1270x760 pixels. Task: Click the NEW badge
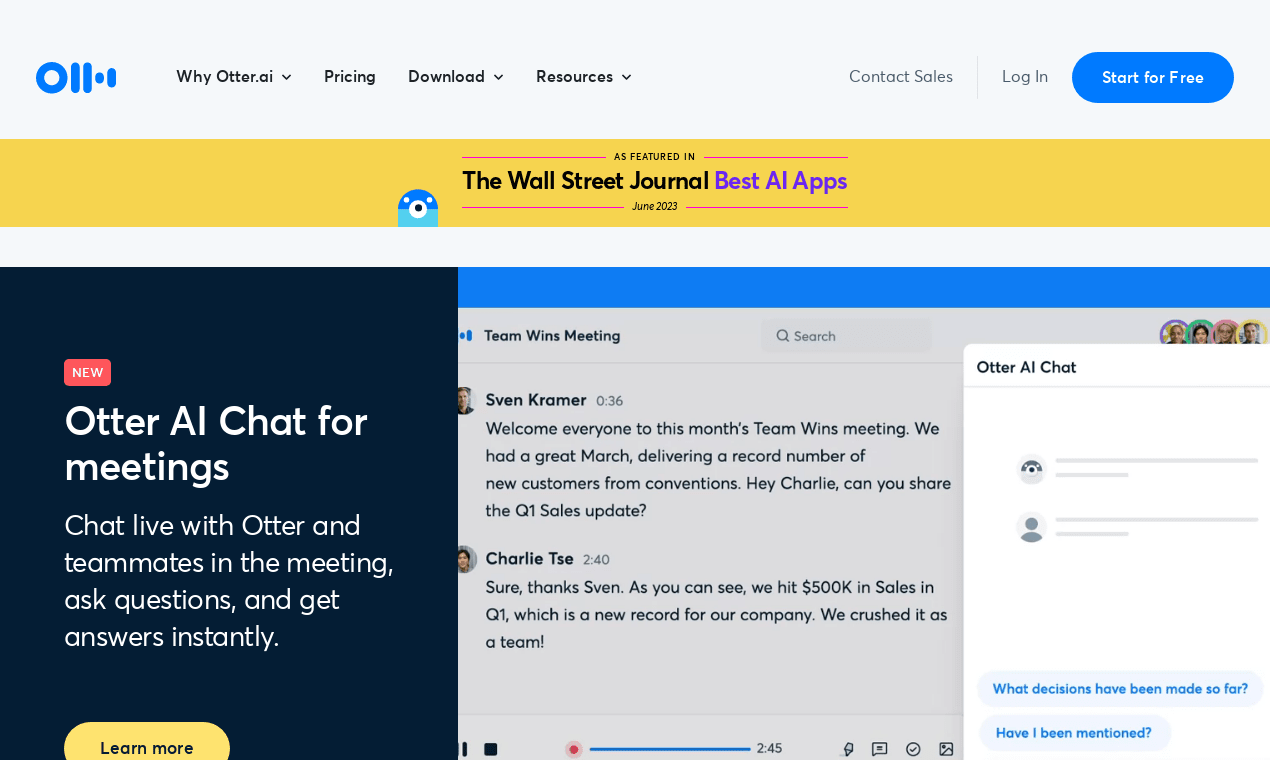[x=88, y=373]
